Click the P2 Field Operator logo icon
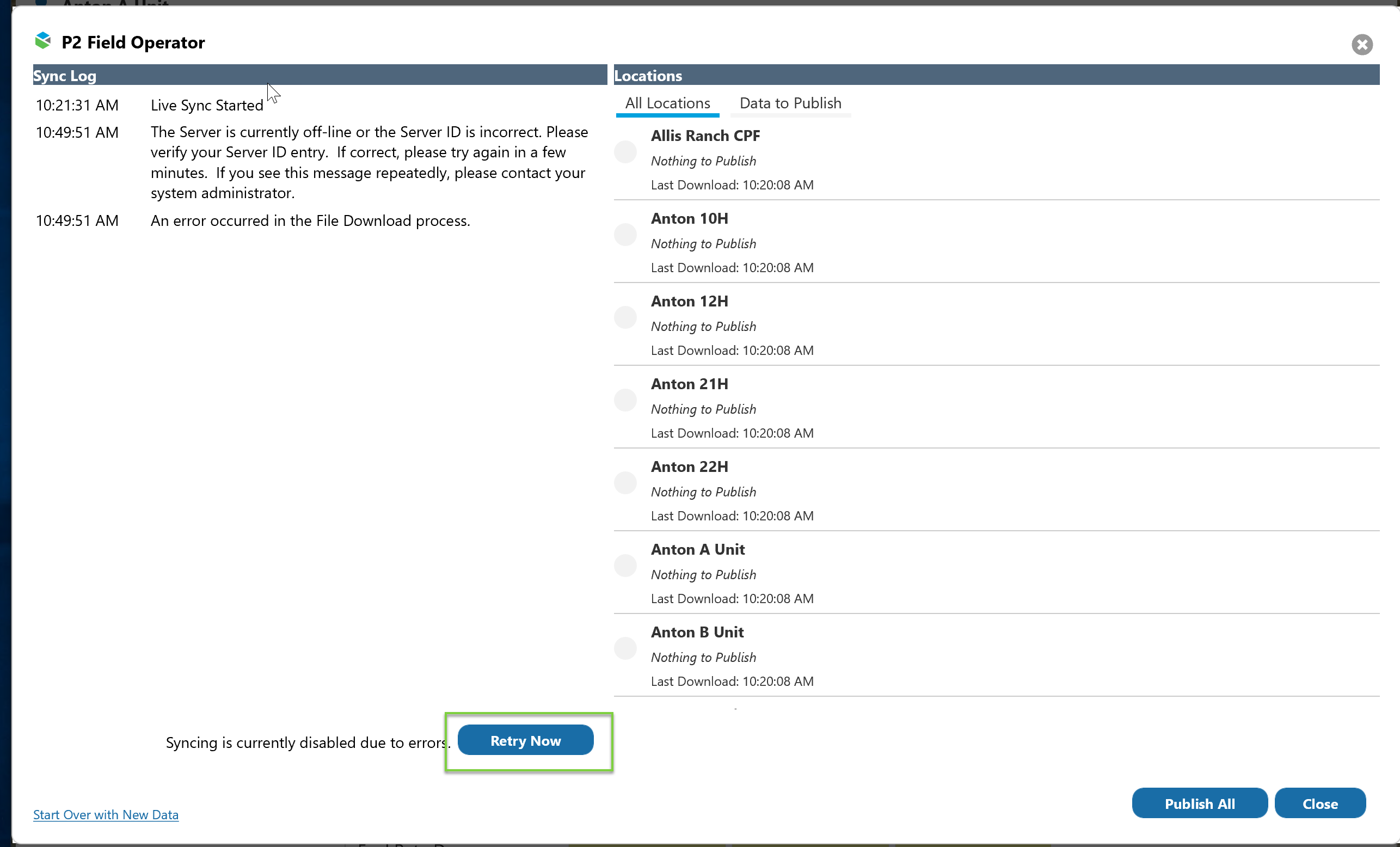 [43, 41]
